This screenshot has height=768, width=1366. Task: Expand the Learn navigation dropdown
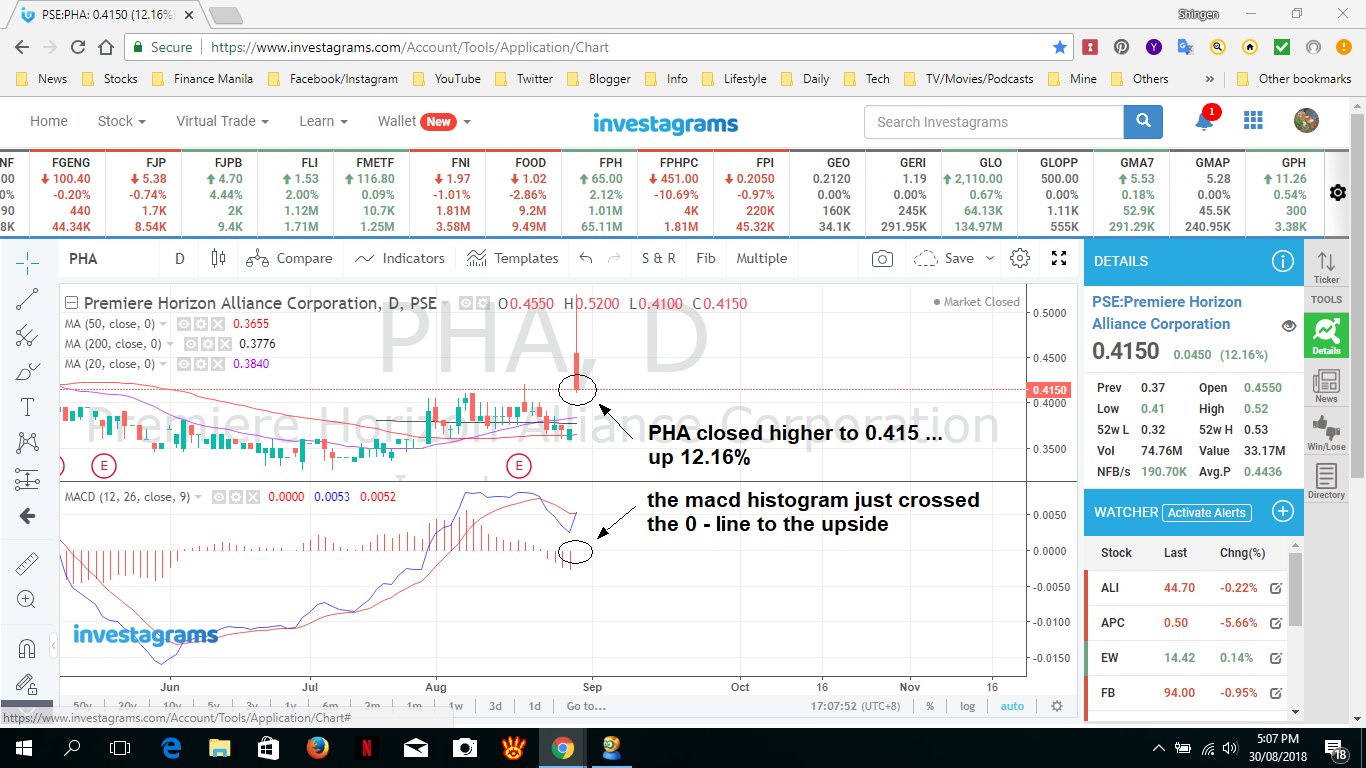(x=323, y=121)
